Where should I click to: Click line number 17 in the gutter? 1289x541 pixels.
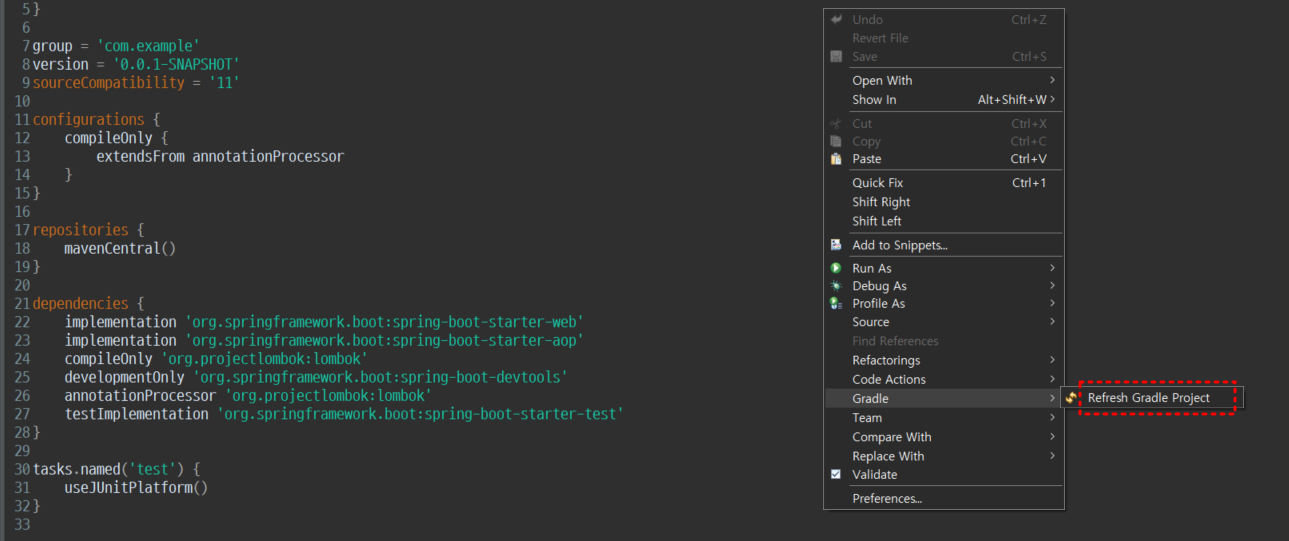coord(23,230)
